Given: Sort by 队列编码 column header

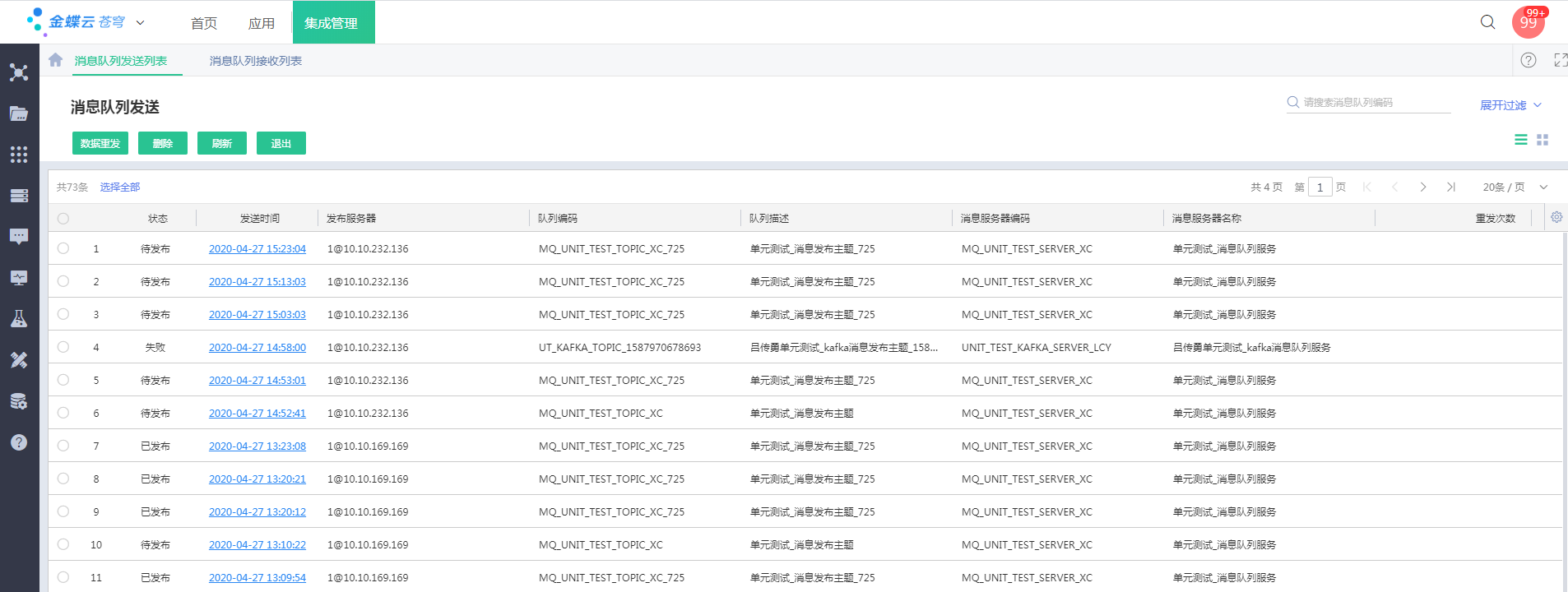Looking at the screenshot, I should 558,218.
